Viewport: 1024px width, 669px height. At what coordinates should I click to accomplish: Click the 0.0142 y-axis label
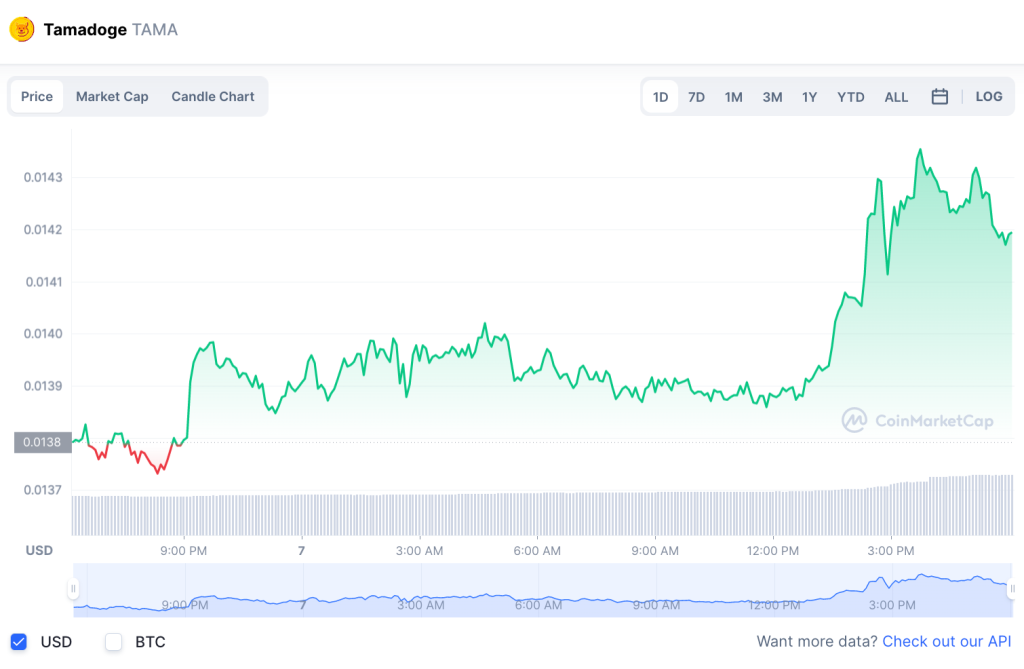(x=43, y=229)
